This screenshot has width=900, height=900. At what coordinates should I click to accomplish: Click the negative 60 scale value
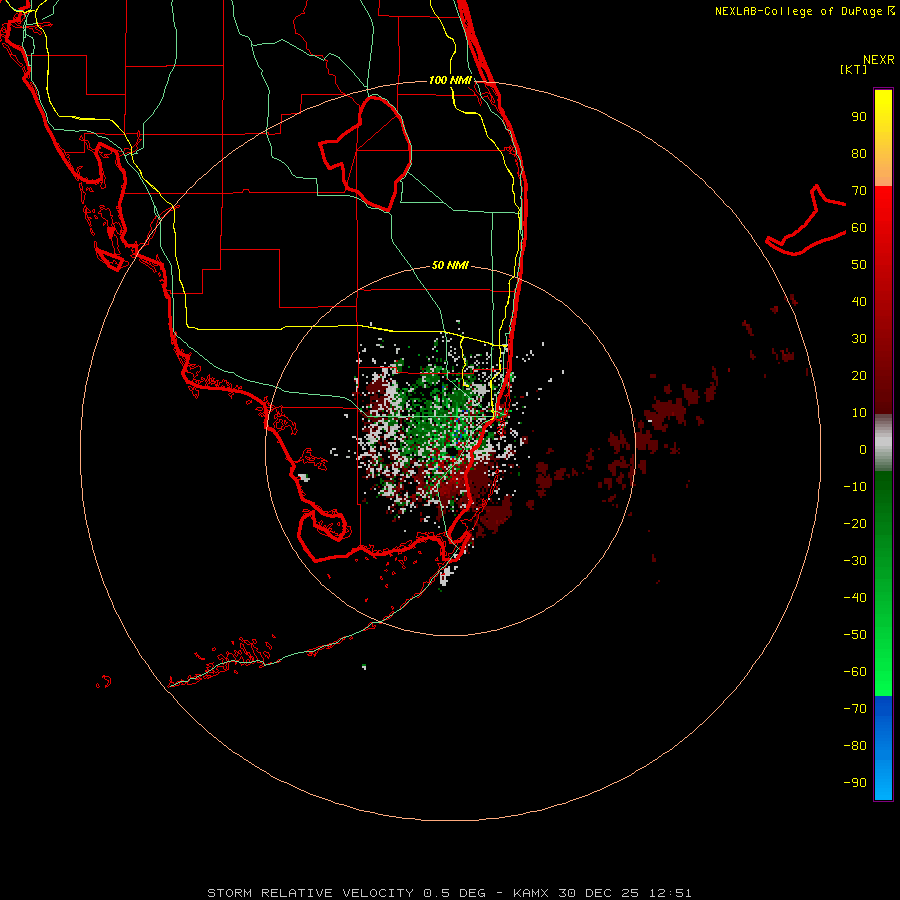855,672
